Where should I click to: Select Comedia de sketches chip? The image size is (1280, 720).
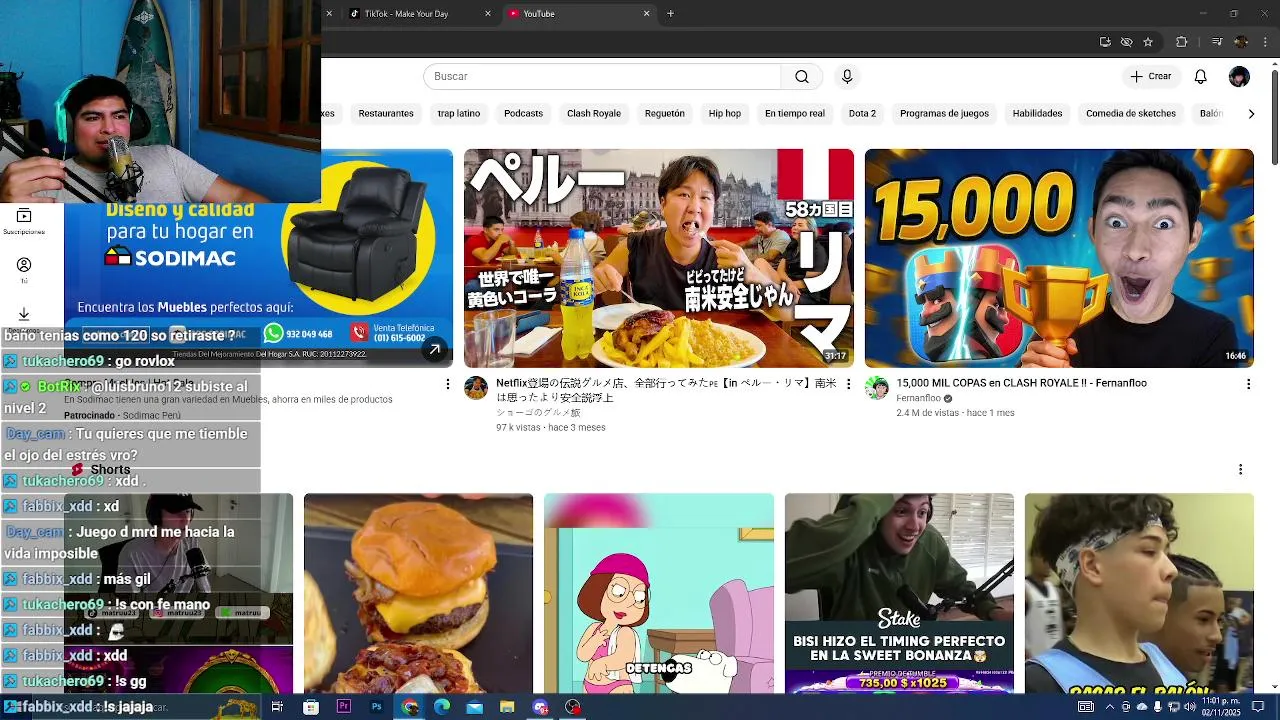1131,114
